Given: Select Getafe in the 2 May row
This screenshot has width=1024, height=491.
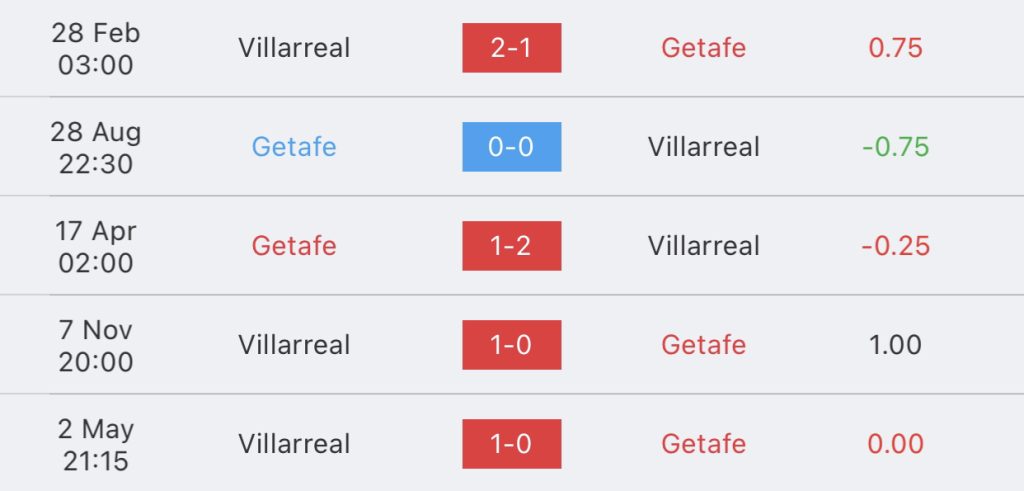Looking at the screenshot, I should 703,444.
